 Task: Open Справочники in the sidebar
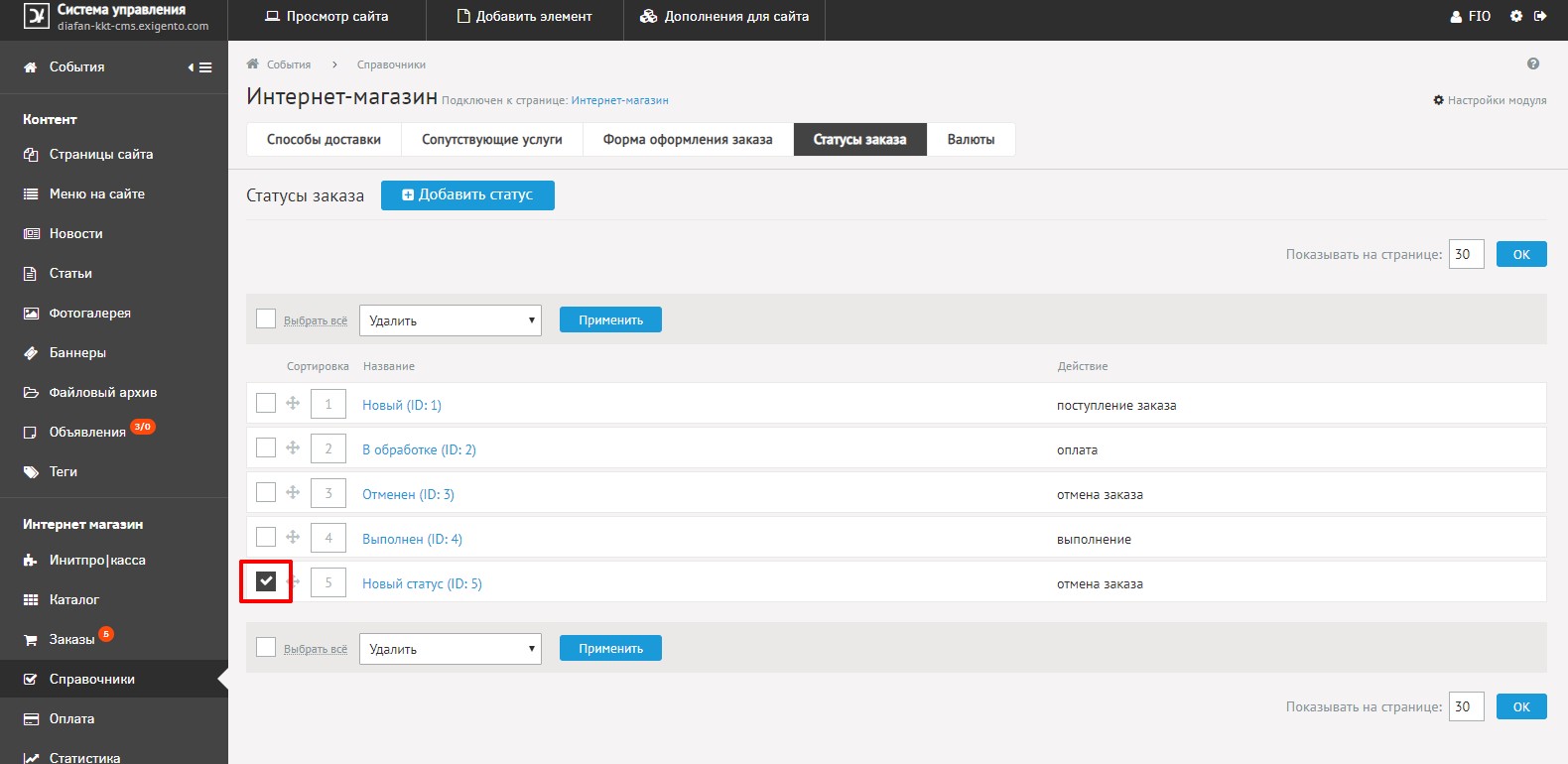point(114,679)
